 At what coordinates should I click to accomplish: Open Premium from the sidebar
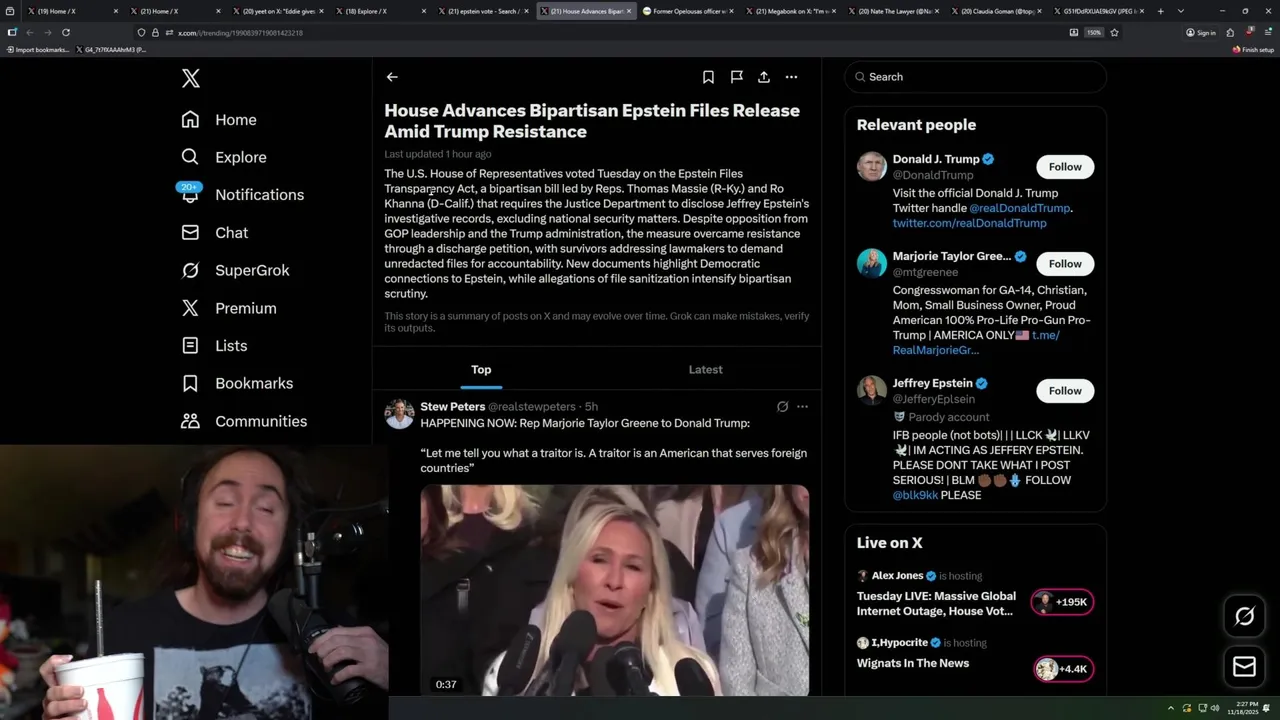coord(229,308)
